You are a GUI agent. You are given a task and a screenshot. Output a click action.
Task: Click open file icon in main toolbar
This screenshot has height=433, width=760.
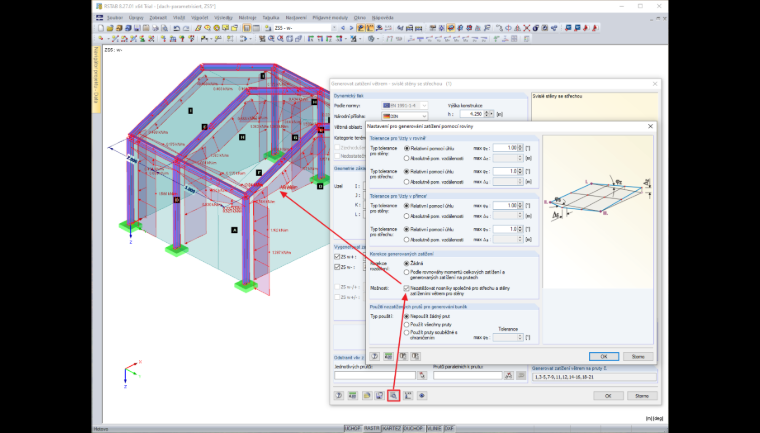110,28
